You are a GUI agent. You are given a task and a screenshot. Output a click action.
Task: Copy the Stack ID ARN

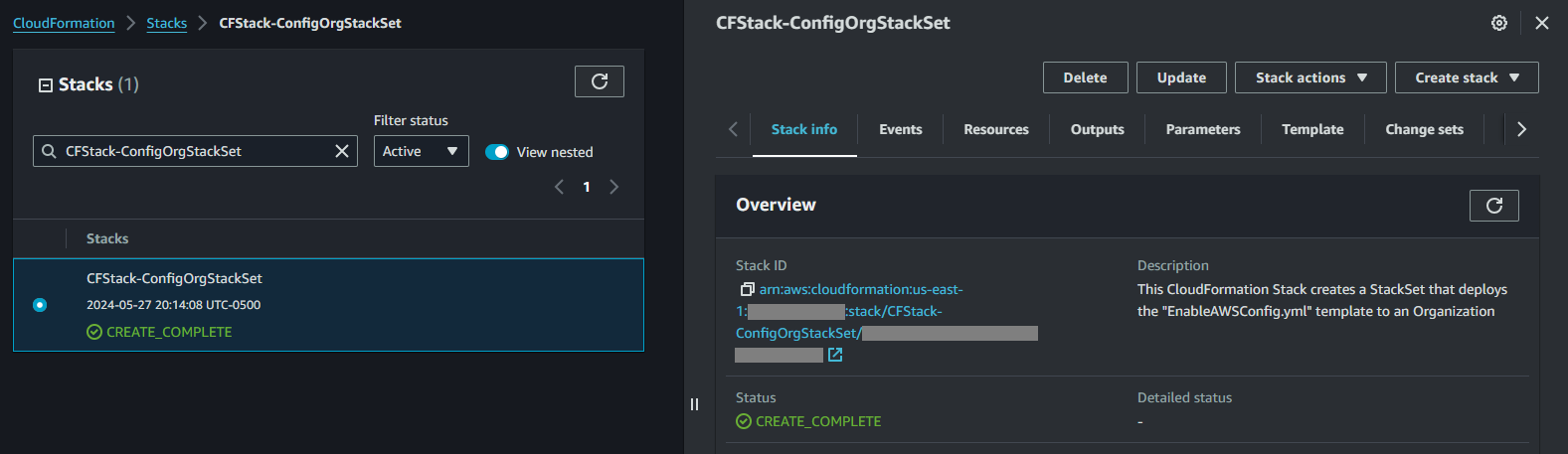[x=747, y=290]
